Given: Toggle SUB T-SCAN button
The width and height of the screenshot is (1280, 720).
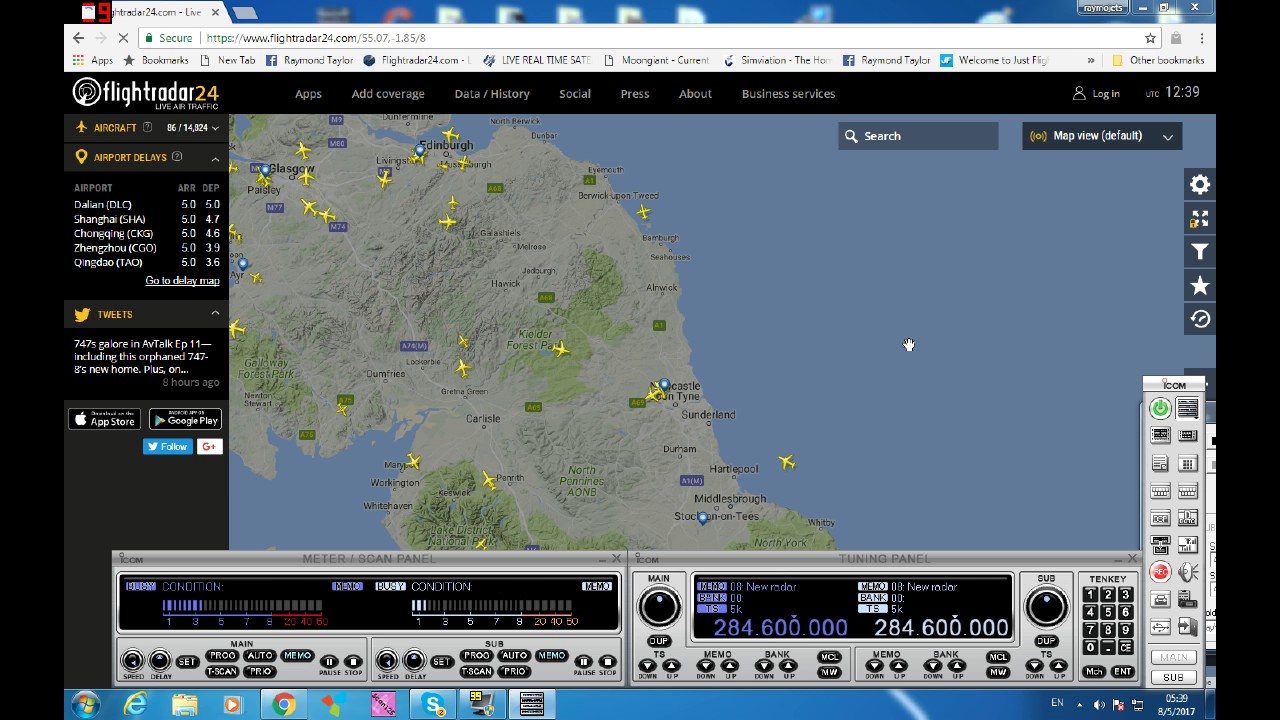Looking at the screenshot, I should coord(477,671).
